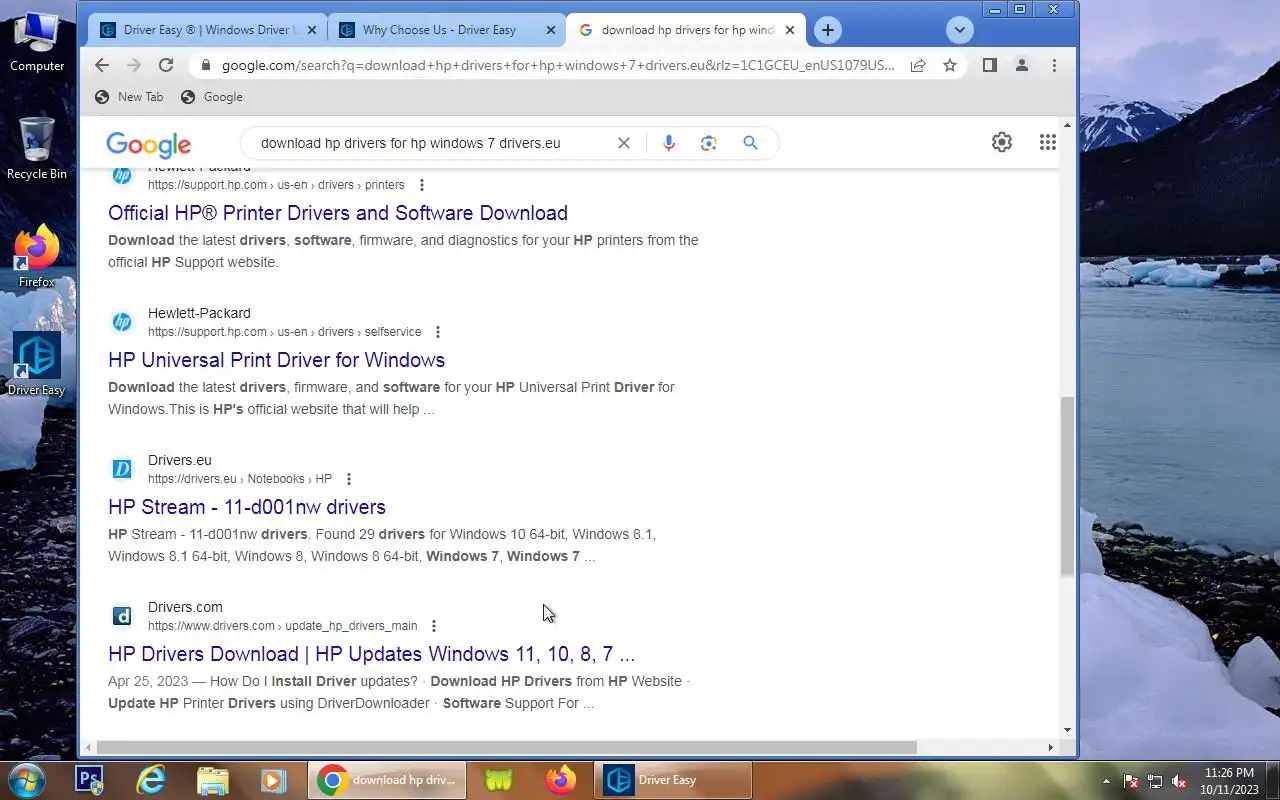Click scroll down arrow of page
This screenshot has width=1280, height=800.
[1067, 731]
